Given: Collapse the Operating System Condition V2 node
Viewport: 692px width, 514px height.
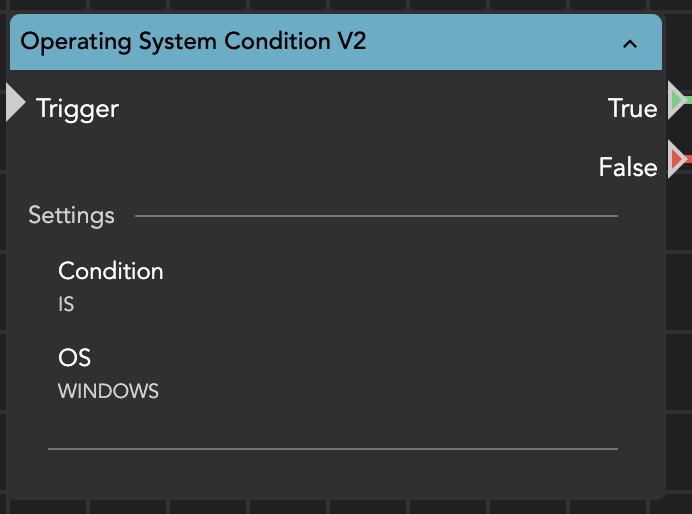Looking at the screenshot, I should pos(629,43).
